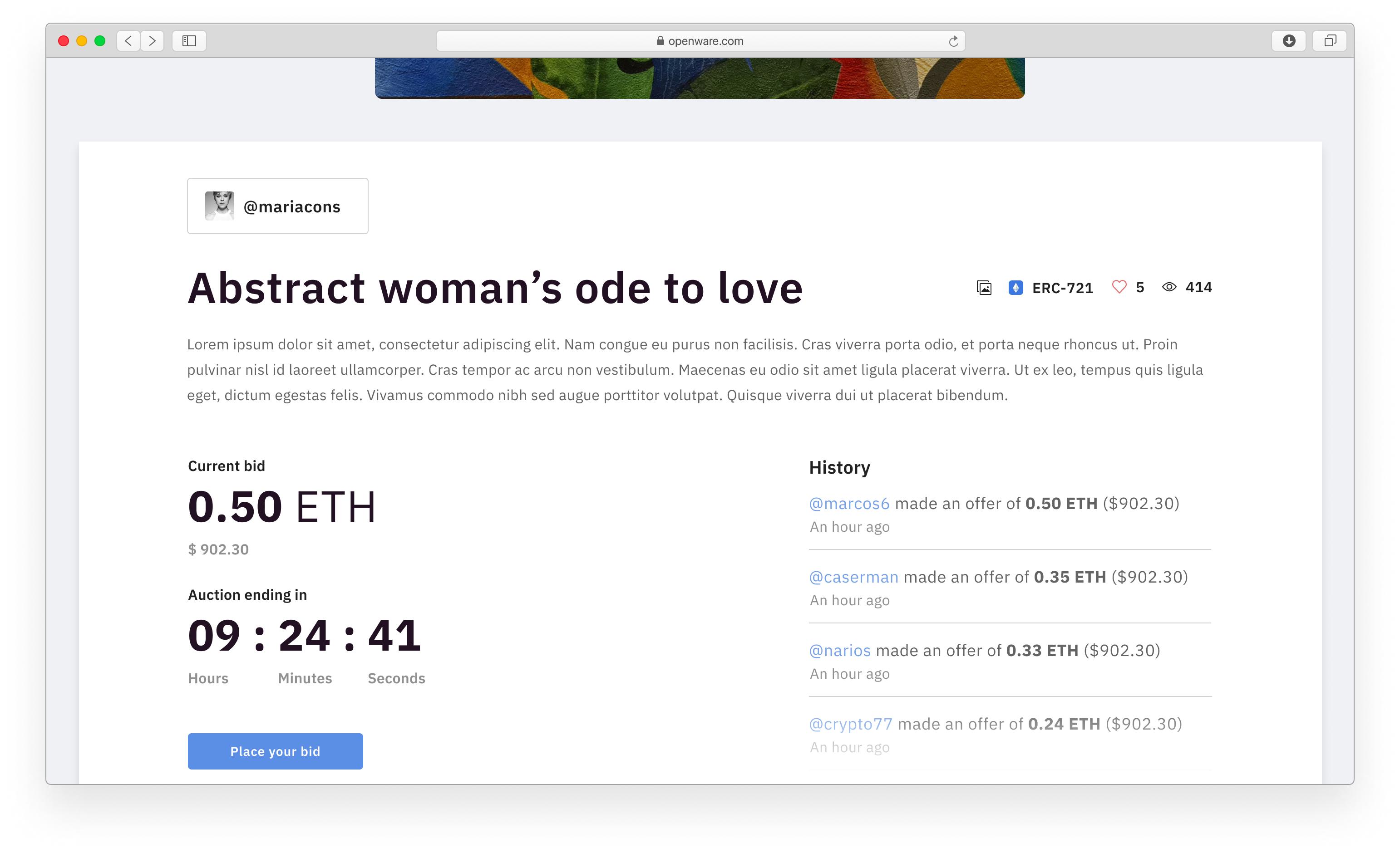Open the @mariacons creator profile card

[278, 206]
